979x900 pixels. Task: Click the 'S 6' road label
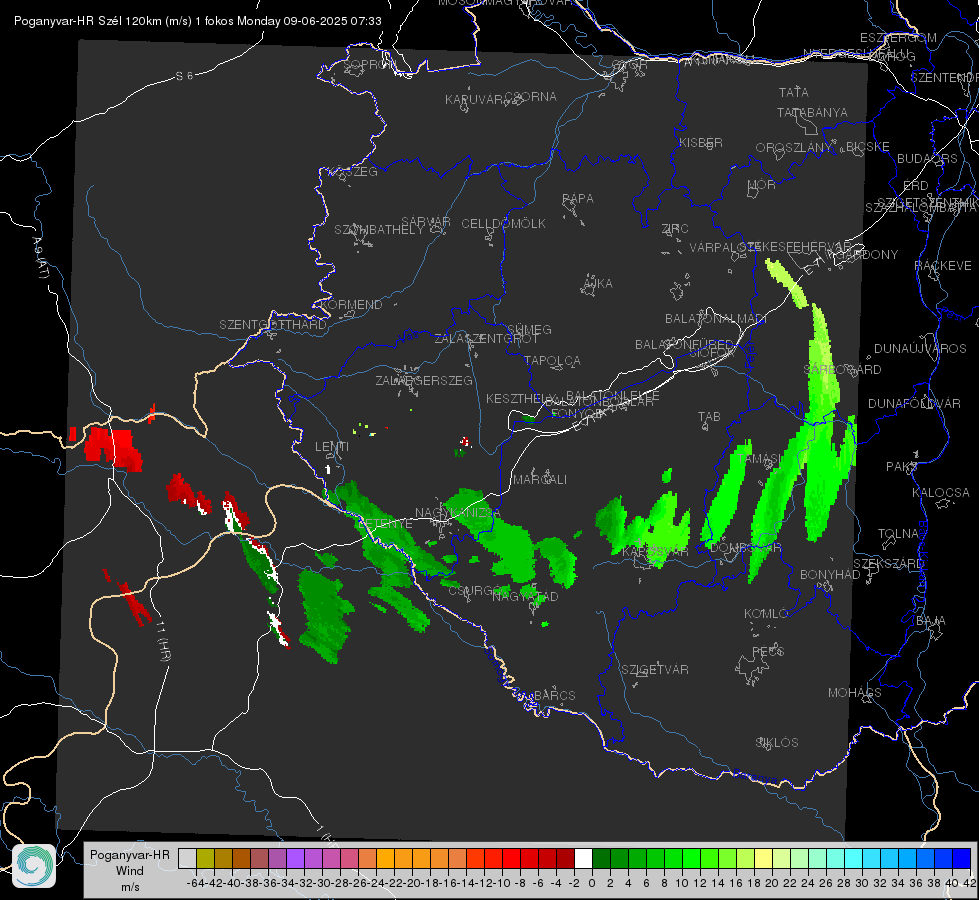[184, 76]
